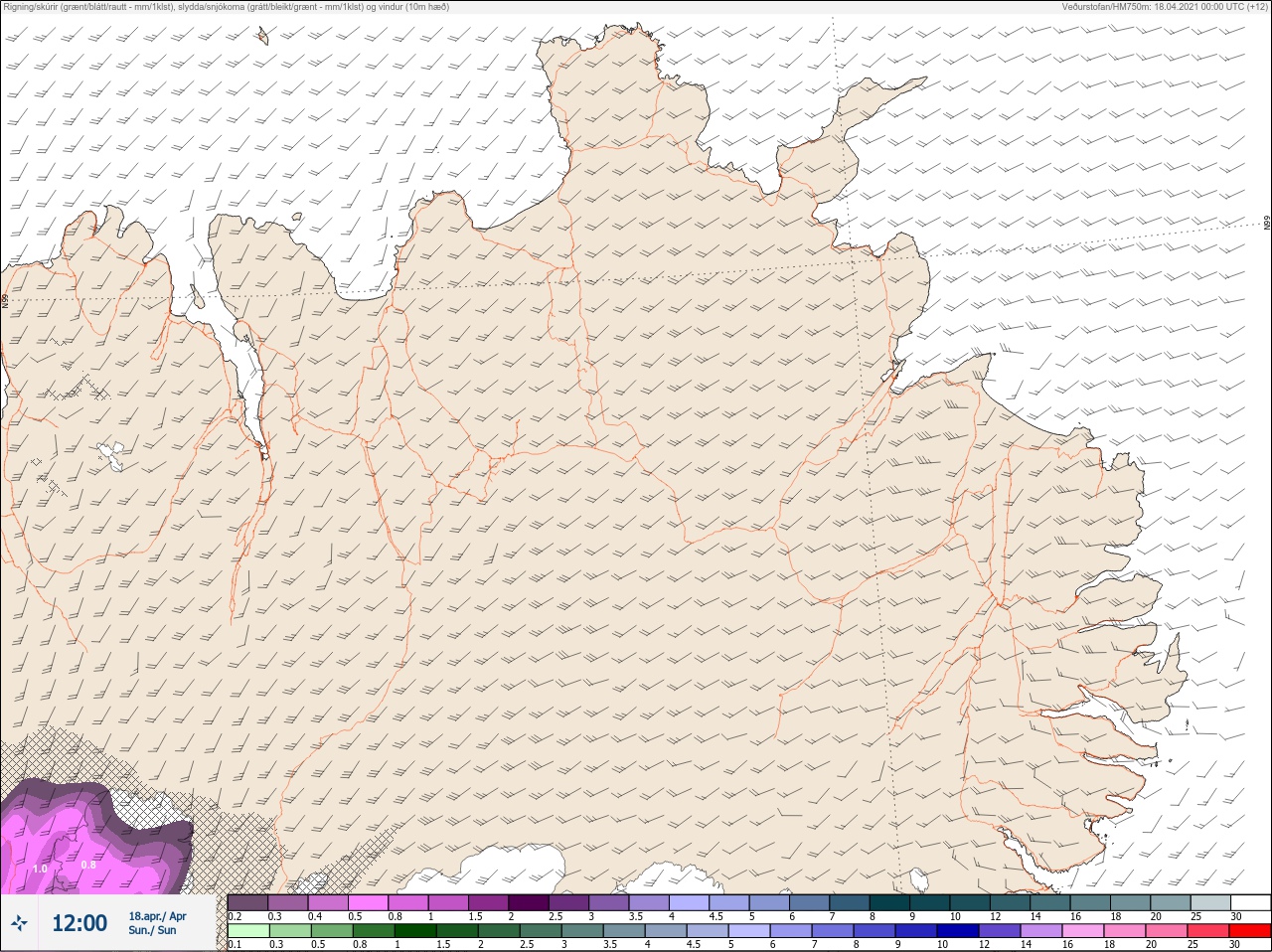Screen dimensions: 1272x952
Task: Click the '30' value in the upper legend row
Action: tap(1235, 916)
